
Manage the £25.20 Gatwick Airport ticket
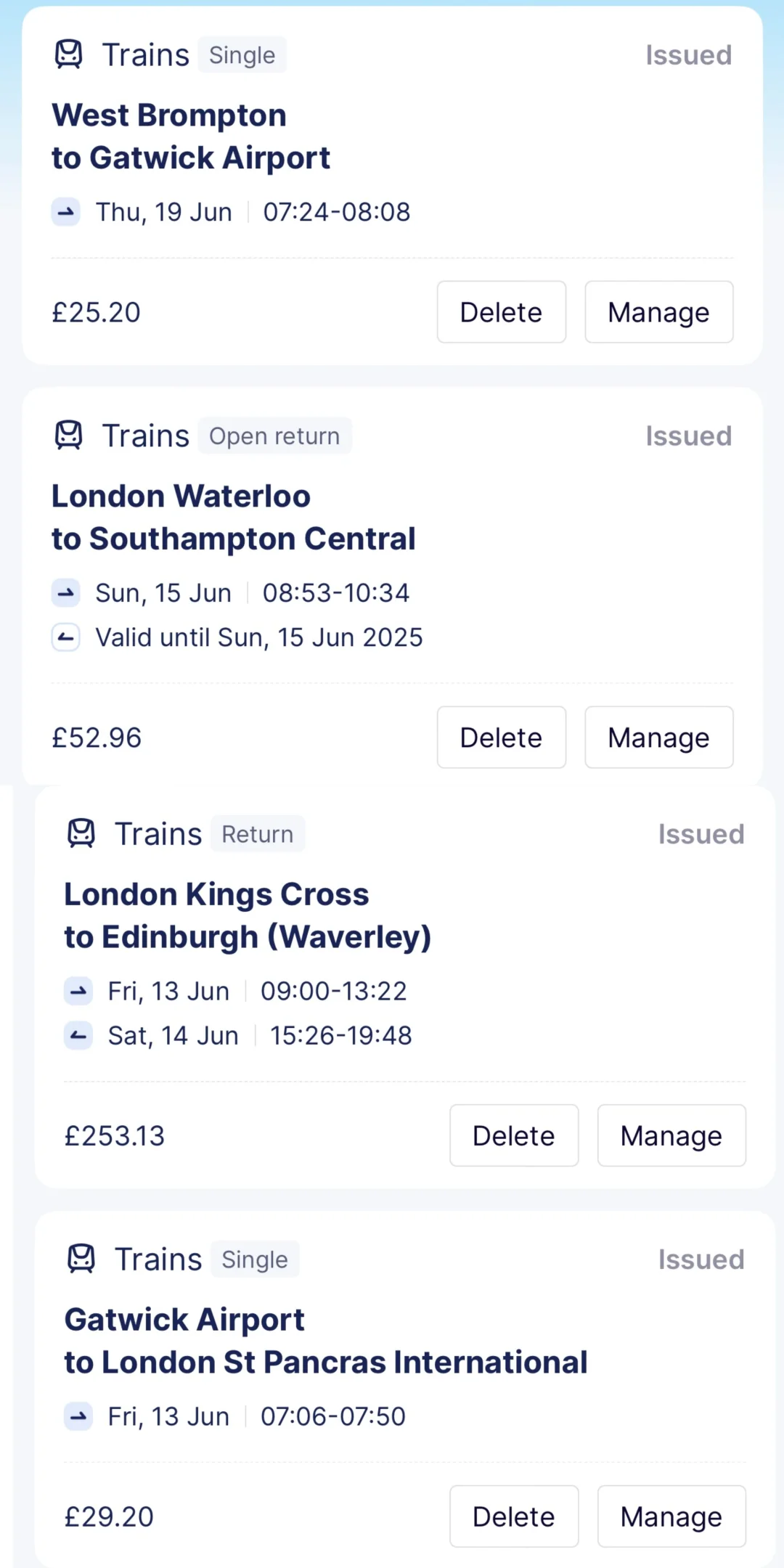[658, 312]
